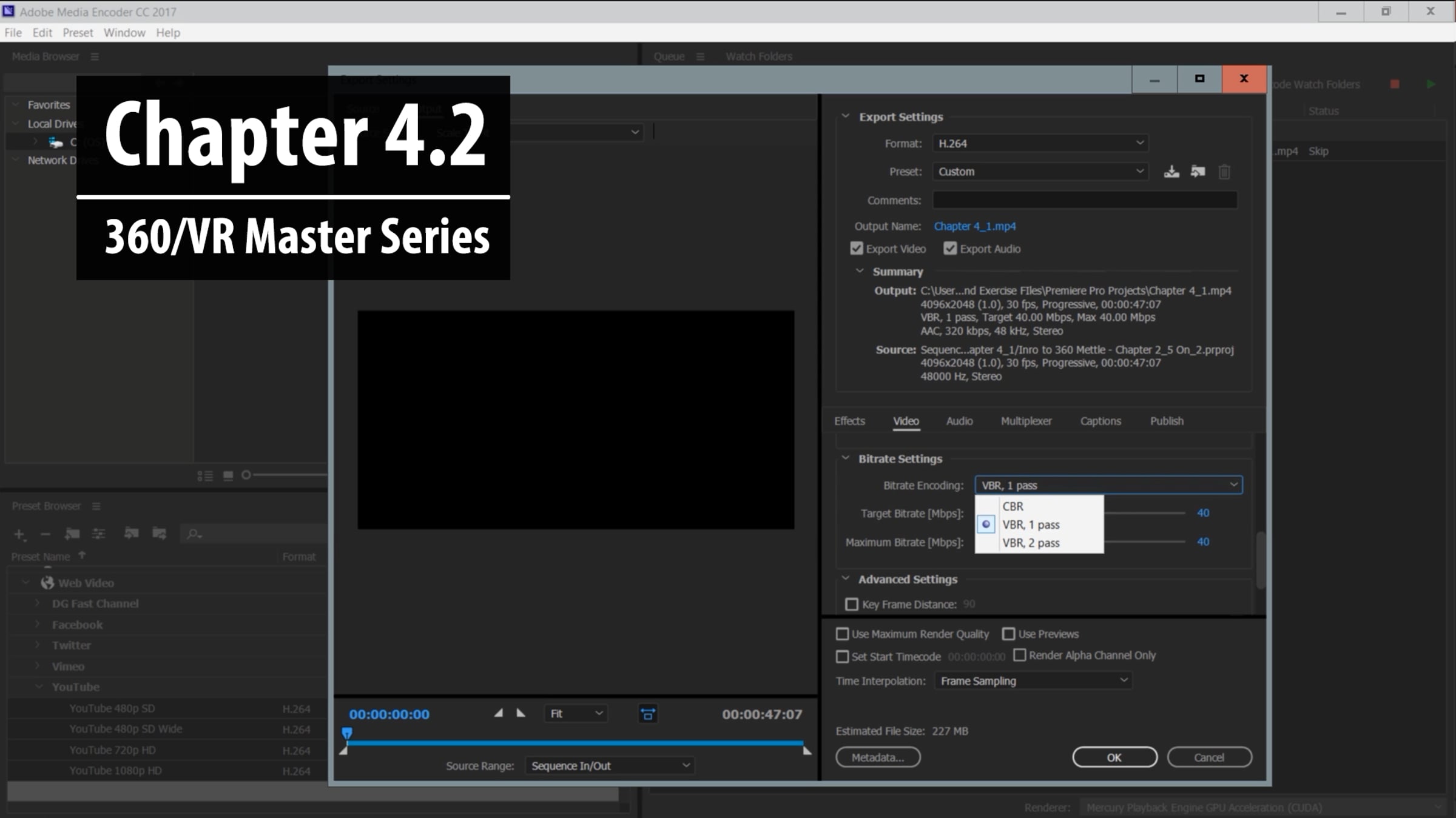Viewport: 1456px width, 818px height.
Task: Toggle the aspect ratio correction icon
Action: pos(648,714)
